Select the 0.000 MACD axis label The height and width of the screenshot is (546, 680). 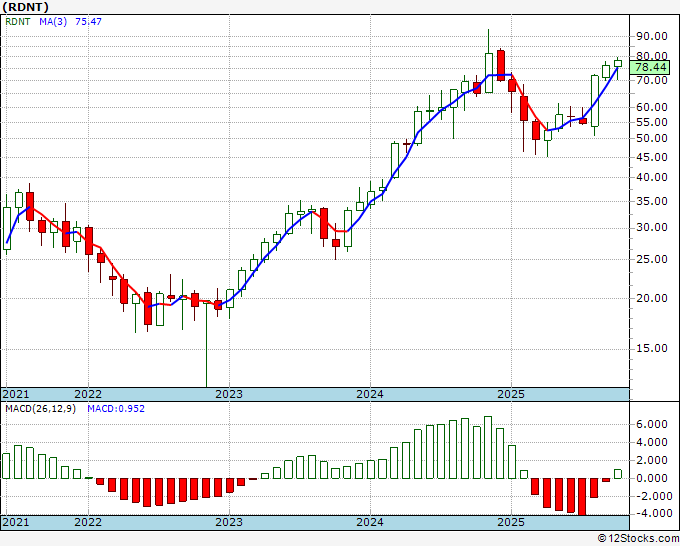tap(651, 478)
